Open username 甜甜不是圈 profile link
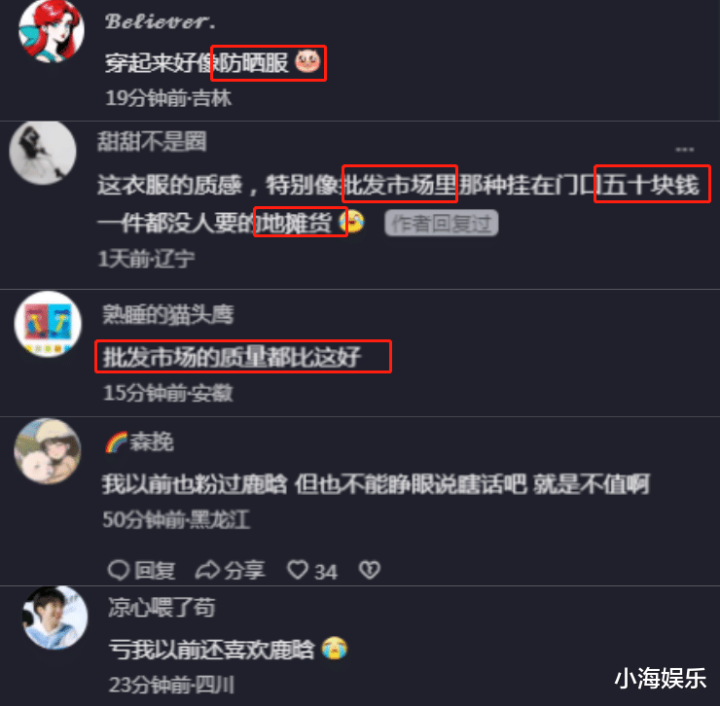The width and height of the screenshot is (720, 706). tap(152, 141)
